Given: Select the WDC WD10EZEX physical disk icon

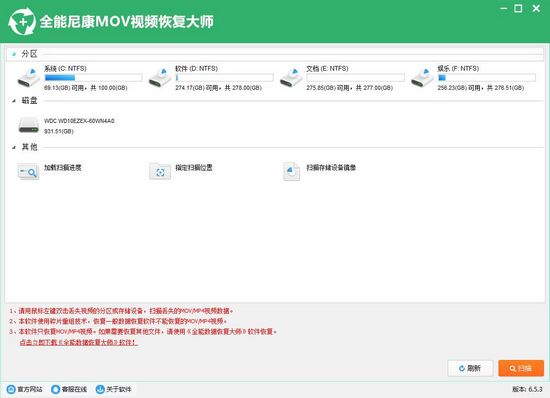Looking at the screenshot, I should click(29, 125).
